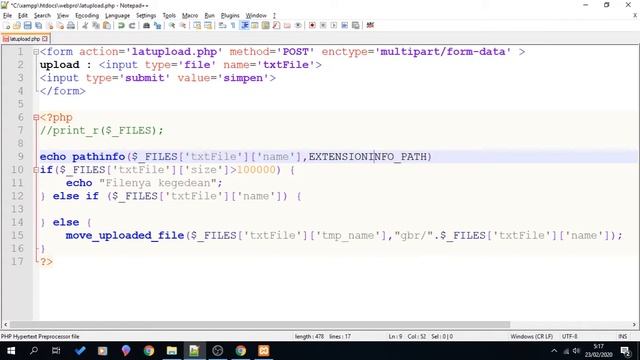Open File Explorer from the taskbar
This screenshot has height=360, width=640.
172,351
